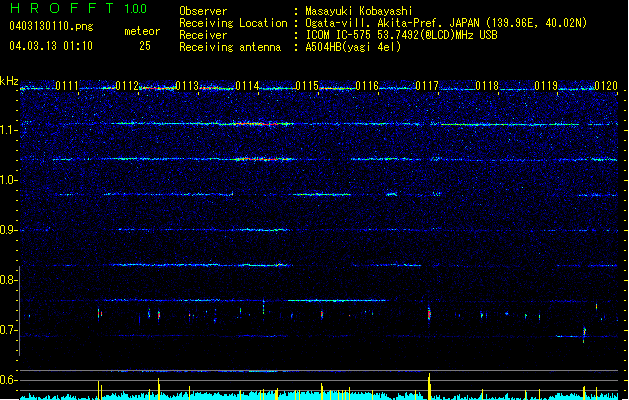The height and width of the screenshot is (400, 629).
Task: Click the 1.0 frequency axis label
Action: [9, 180]
